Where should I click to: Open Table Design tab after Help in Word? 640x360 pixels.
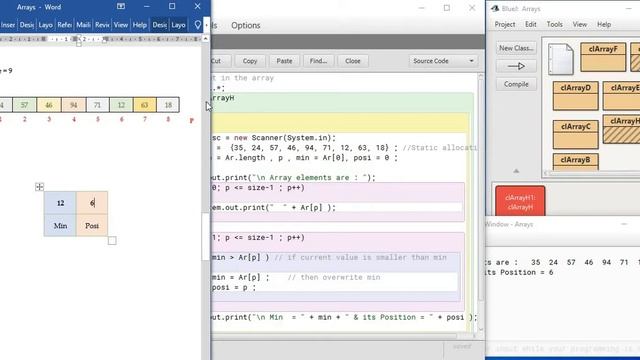159,25
